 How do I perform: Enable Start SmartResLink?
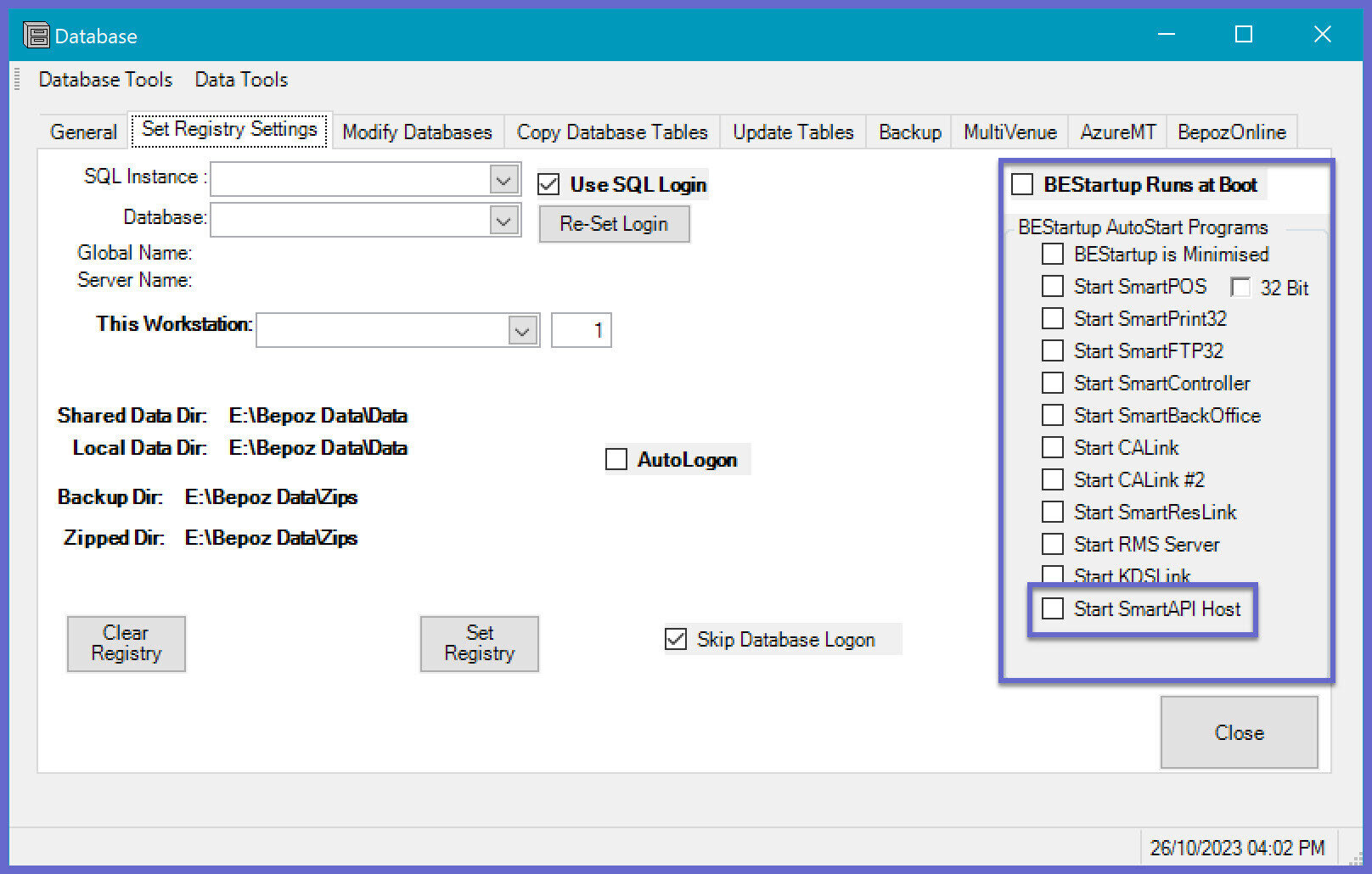pos(1053,512)
